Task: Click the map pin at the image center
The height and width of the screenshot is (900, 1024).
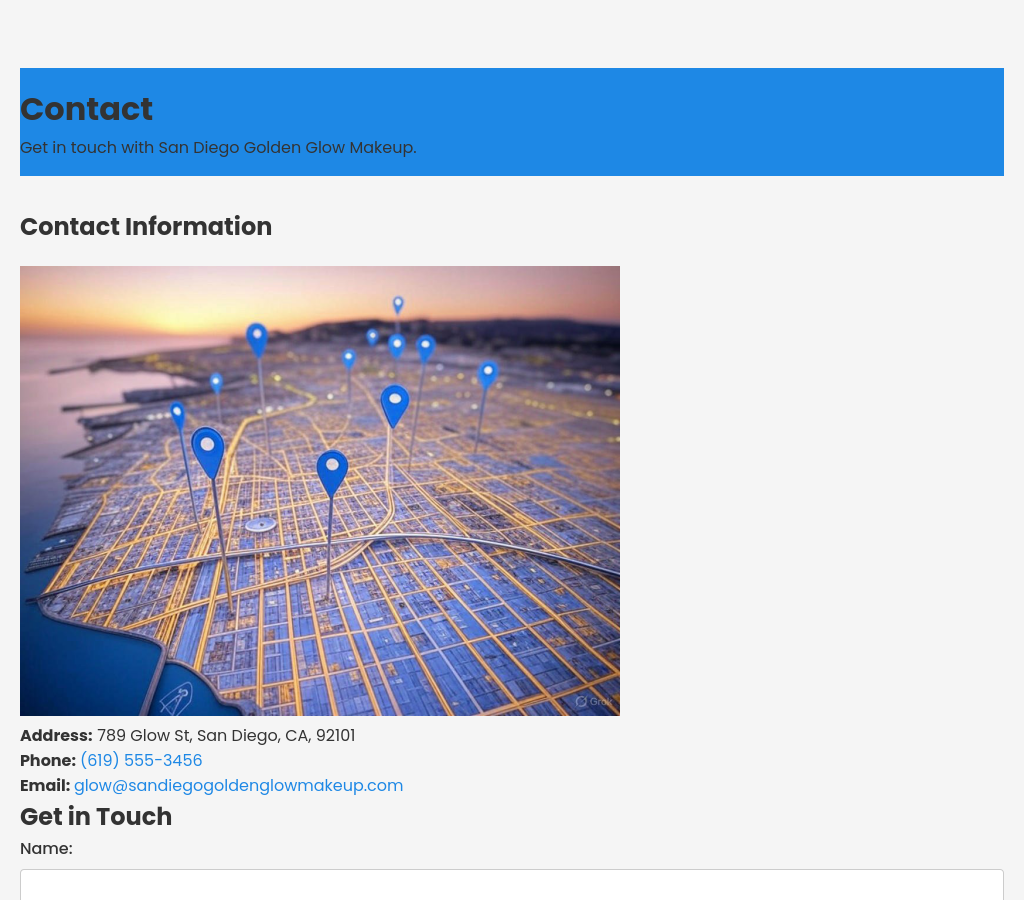Action: point(332,470)
